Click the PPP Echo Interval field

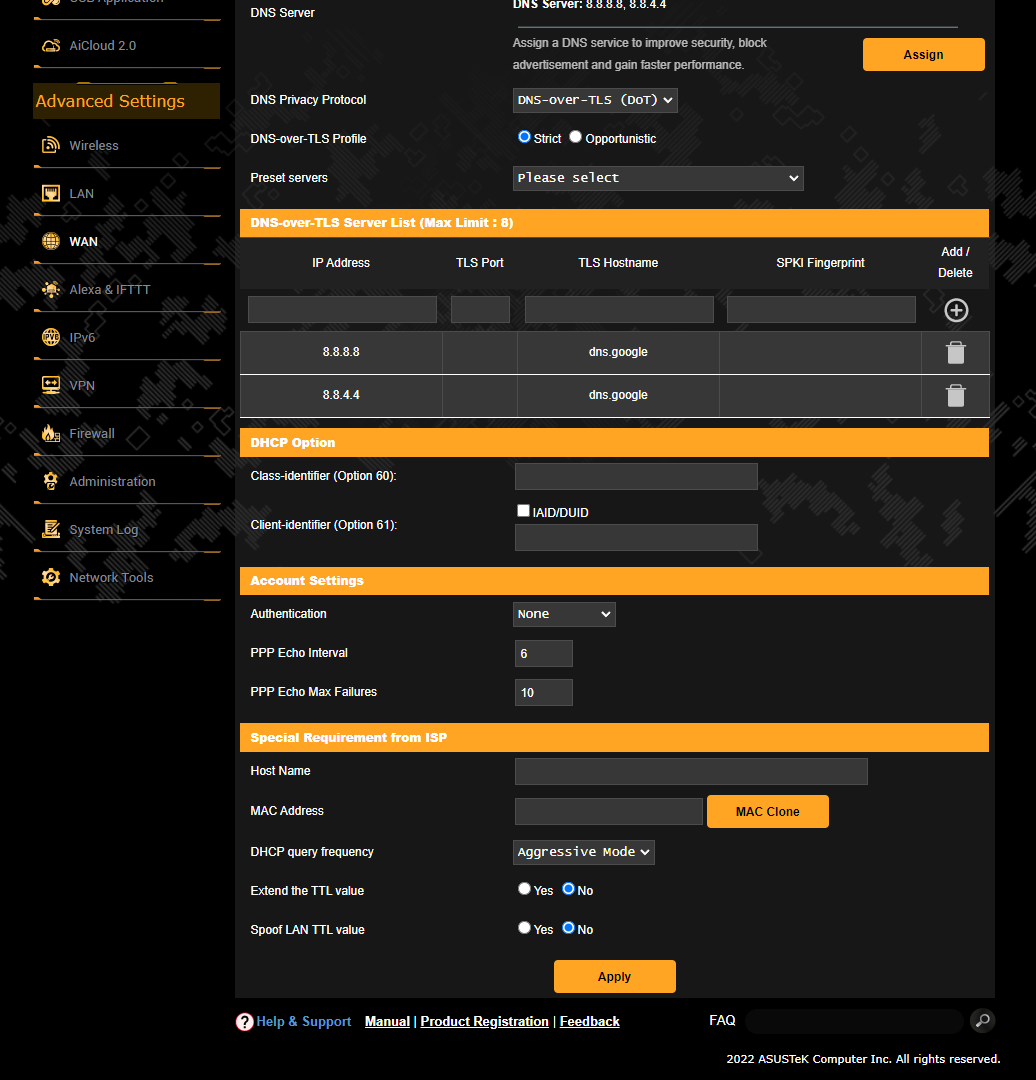pyautogui.click(x=543, y=654)
